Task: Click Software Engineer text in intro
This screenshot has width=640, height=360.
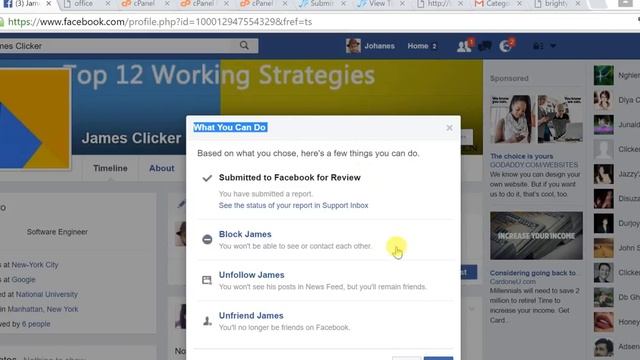Action: (x=57, y=232)
